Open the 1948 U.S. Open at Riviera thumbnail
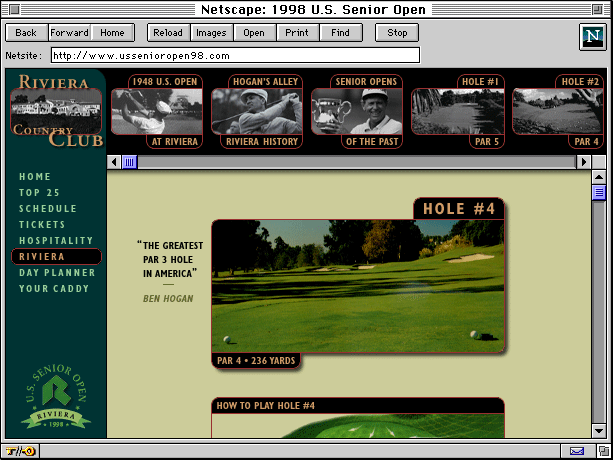The height and width of the screenshot is (460, 613). [x=157, y=111]
